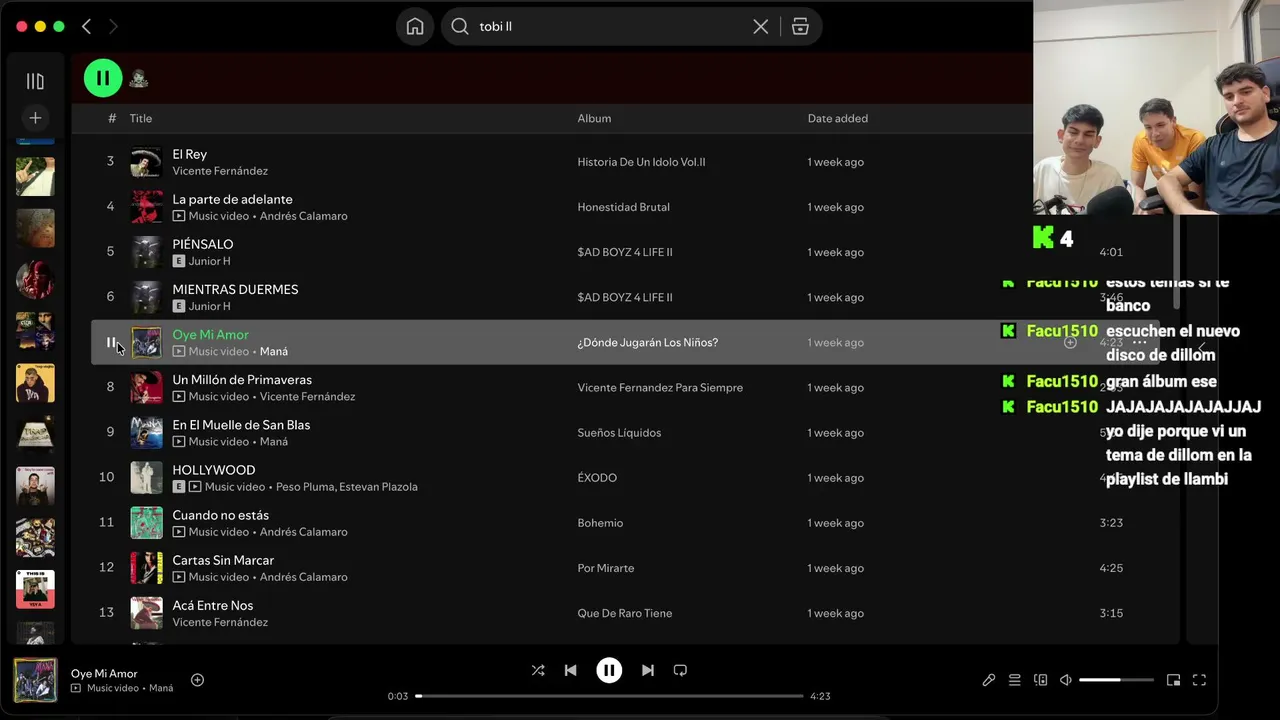
Task: Select the song "La parte de adelante"
Action: [233, 199]
